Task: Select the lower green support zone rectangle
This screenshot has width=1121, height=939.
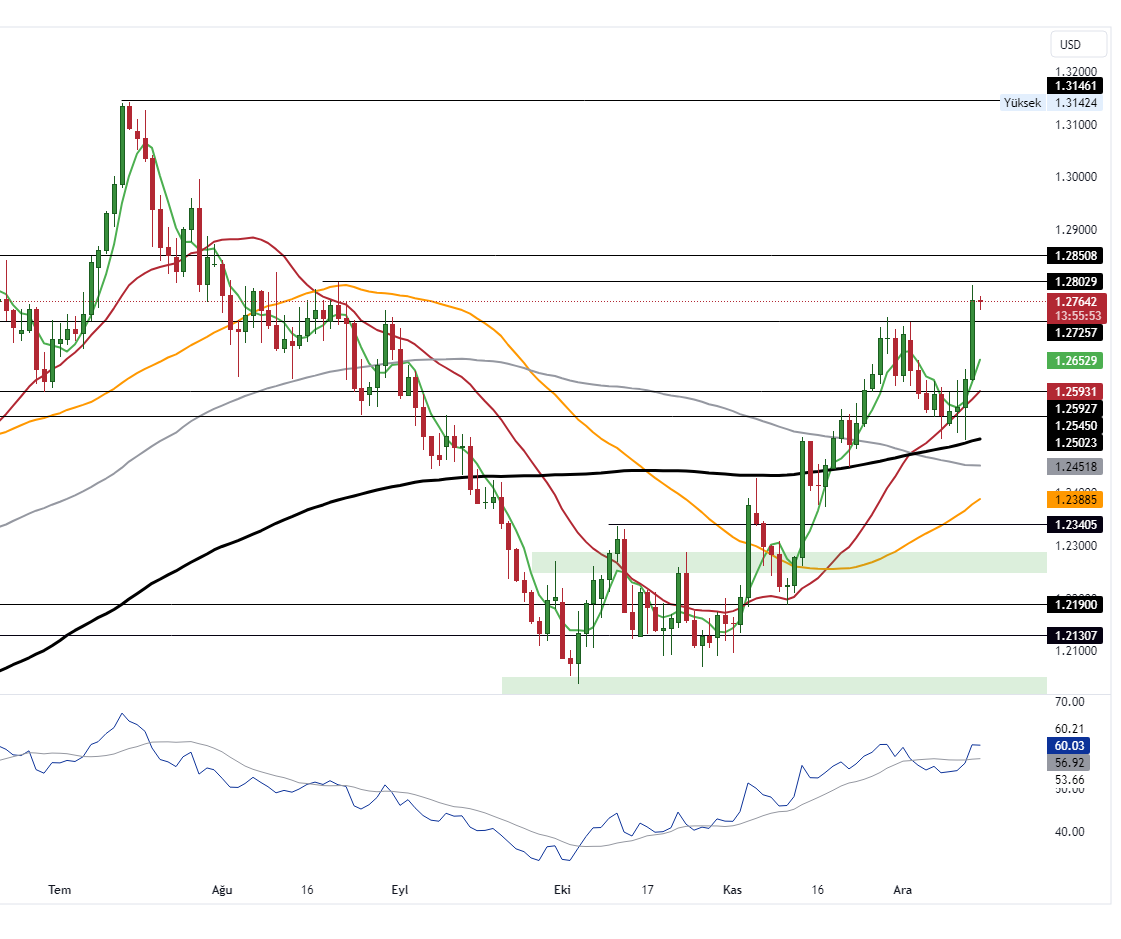Action: (773, 685)
